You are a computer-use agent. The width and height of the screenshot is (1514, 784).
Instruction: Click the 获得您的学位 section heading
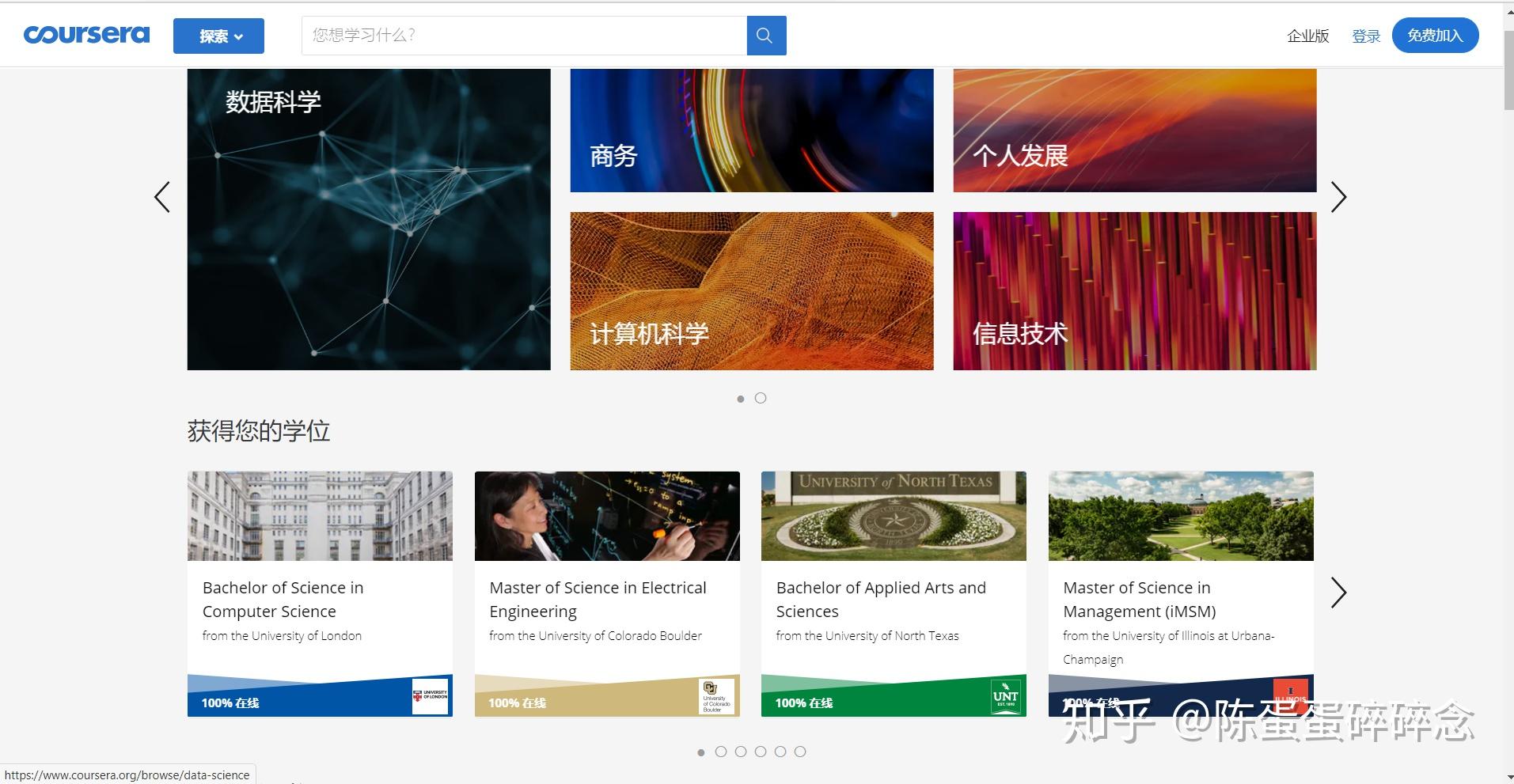(x=259, y=431)
